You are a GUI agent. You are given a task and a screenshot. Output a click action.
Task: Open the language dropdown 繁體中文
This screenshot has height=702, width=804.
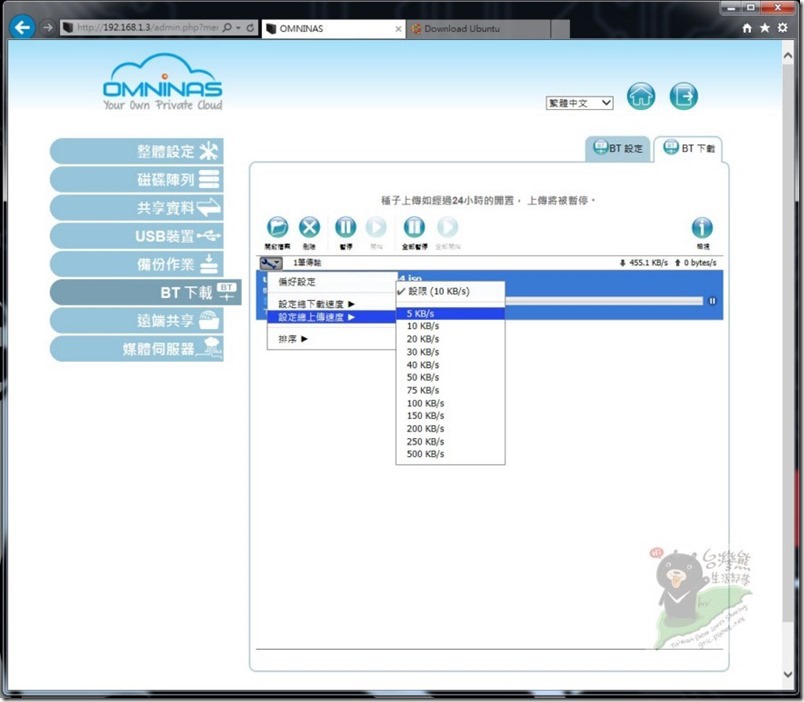579,103
